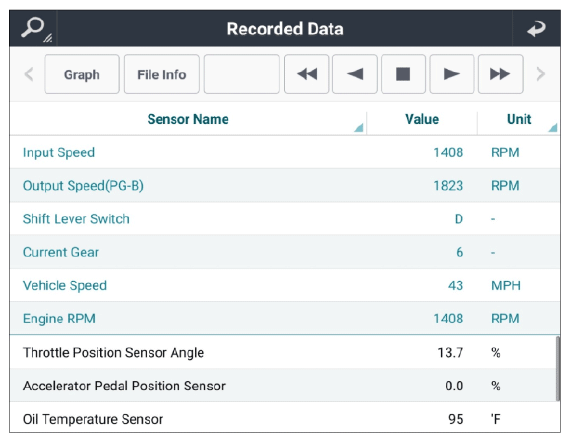Show previous toolbar items with left chevron
The width and height of the screenshot is (570, 442).
[29, 74]
